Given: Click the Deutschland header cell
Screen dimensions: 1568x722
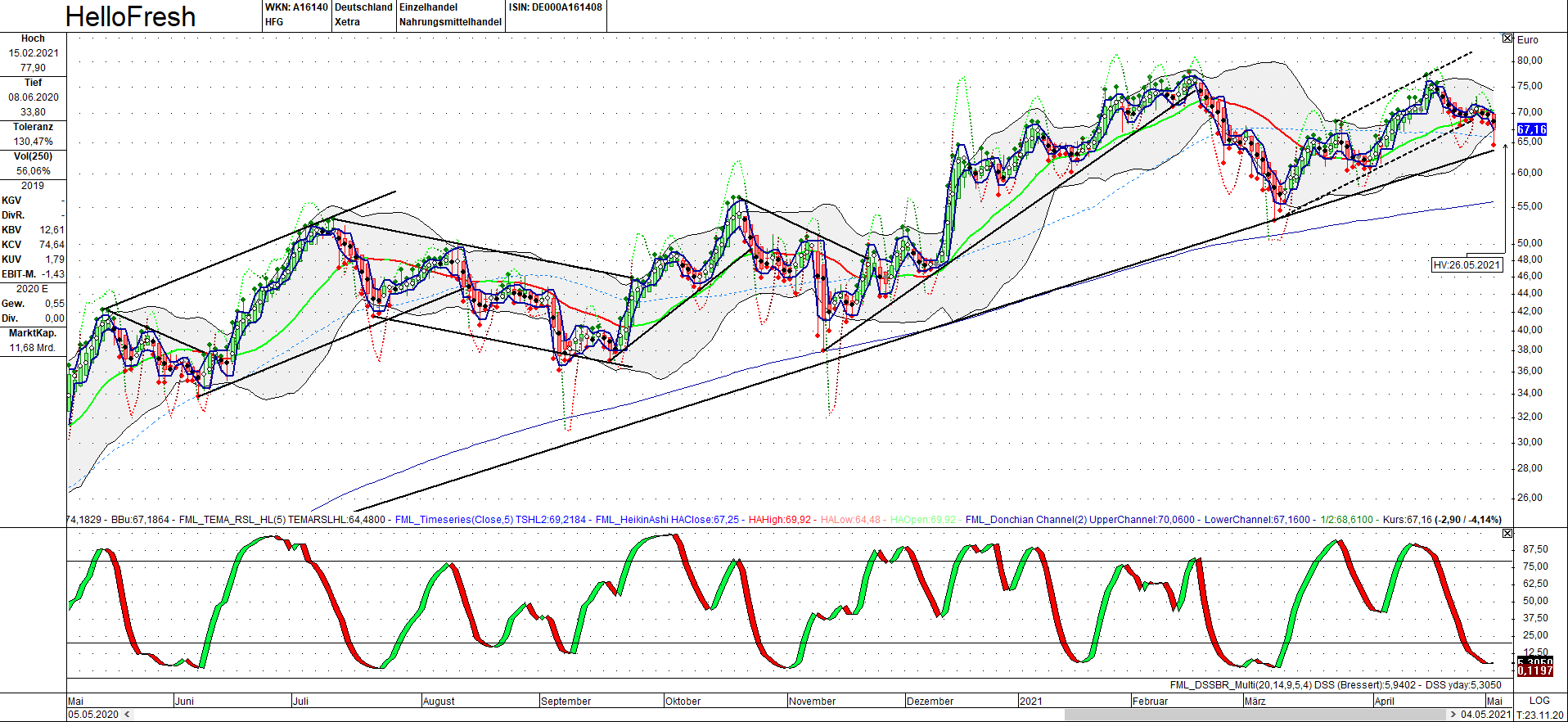Looking at the screenshot, I should 363,7.
